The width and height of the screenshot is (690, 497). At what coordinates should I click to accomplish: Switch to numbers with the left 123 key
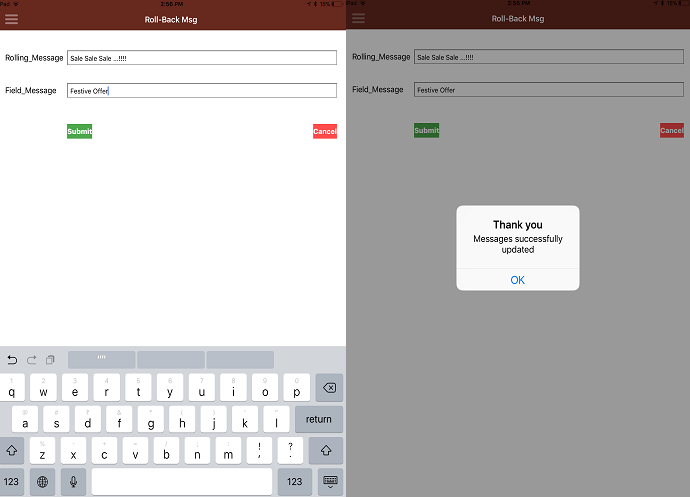pos(14,481)
